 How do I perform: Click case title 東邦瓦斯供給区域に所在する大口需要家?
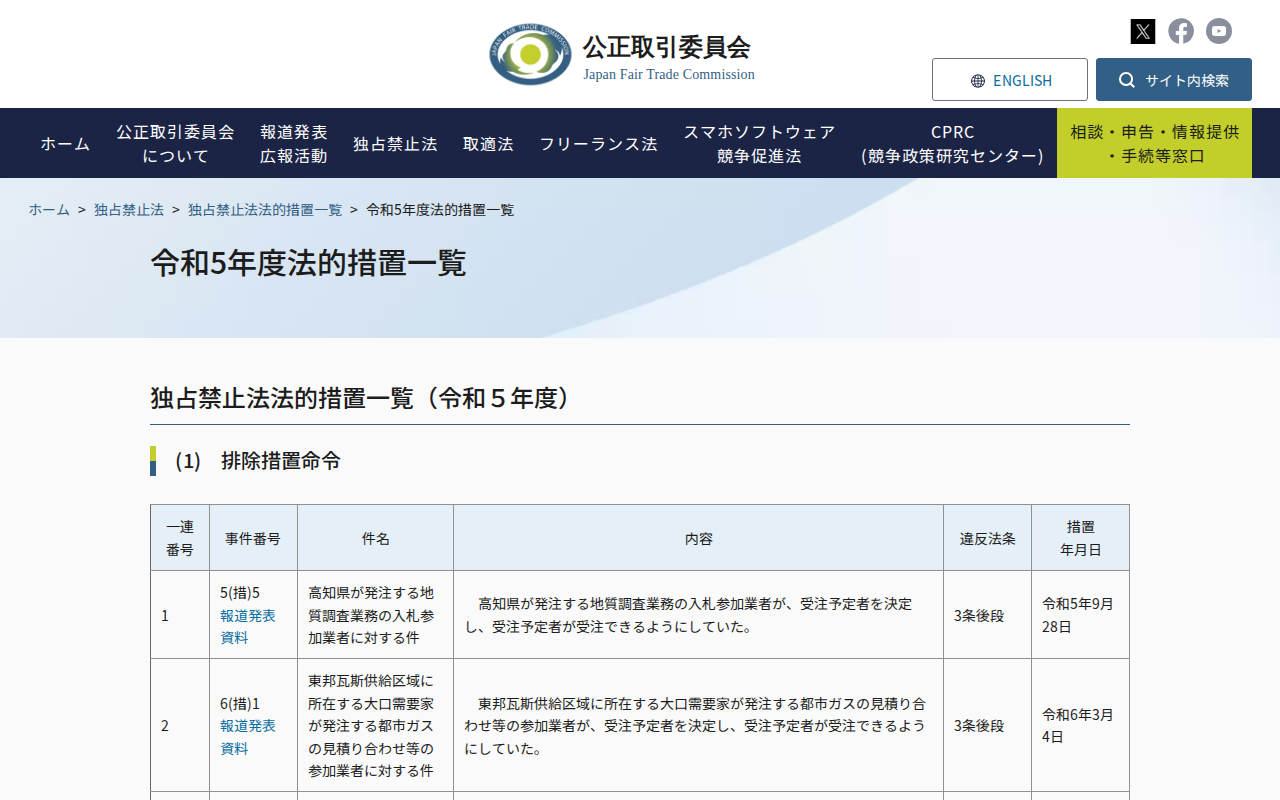[x=375, y=726]
